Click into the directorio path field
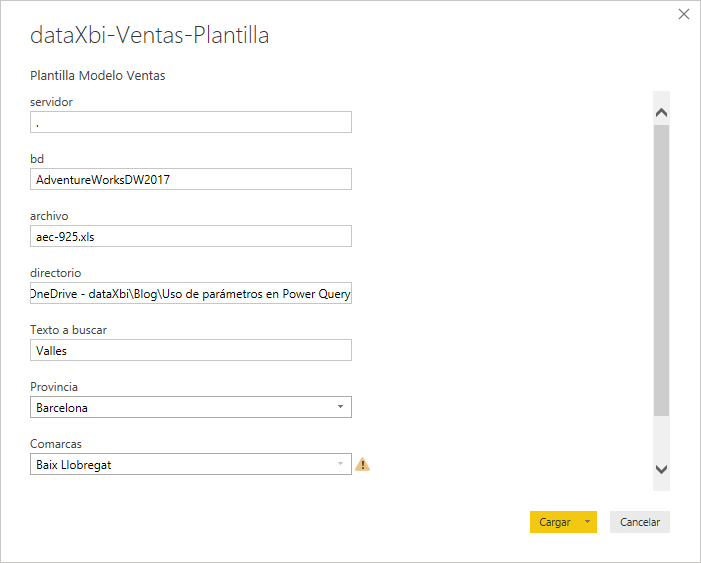 191,293
